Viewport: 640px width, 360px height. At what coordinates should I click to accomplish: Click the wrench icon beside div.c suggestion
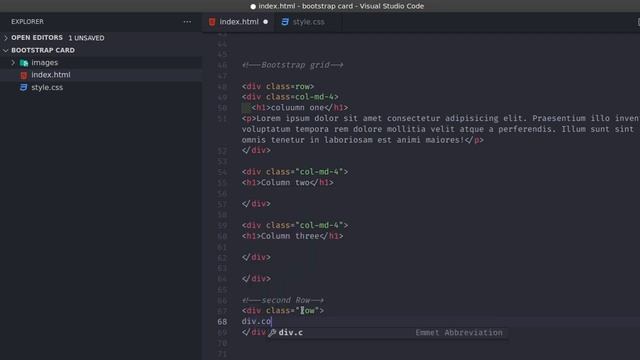click(272, 333)
